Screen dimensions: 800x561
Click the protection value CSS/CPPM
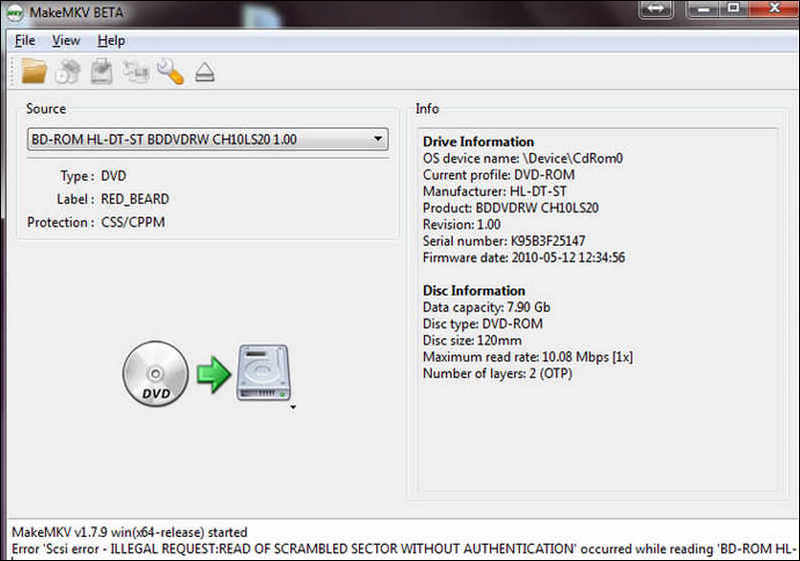(133, 222)
